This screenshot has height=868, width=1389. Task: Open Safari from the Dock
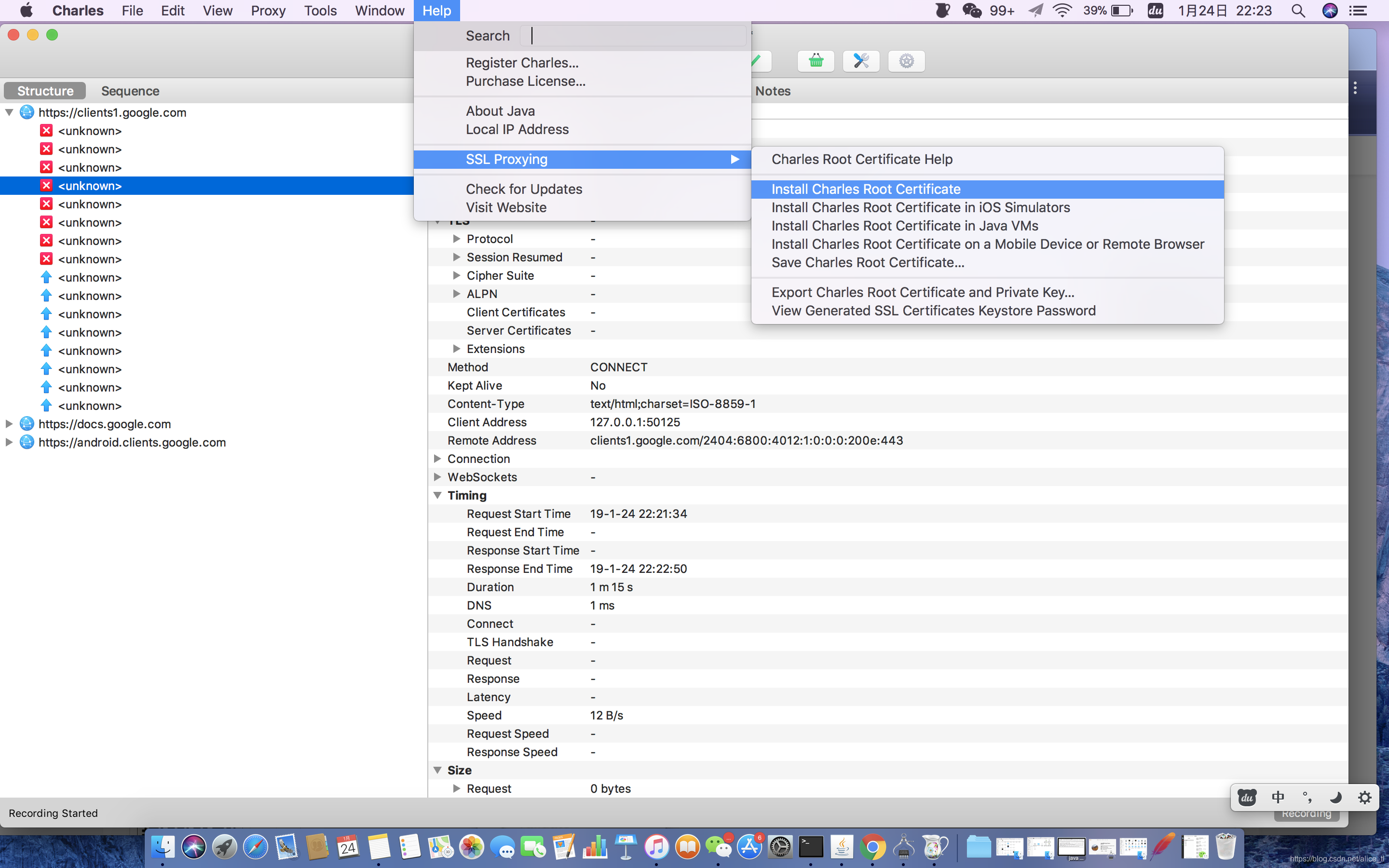click(x=256, y=847)
